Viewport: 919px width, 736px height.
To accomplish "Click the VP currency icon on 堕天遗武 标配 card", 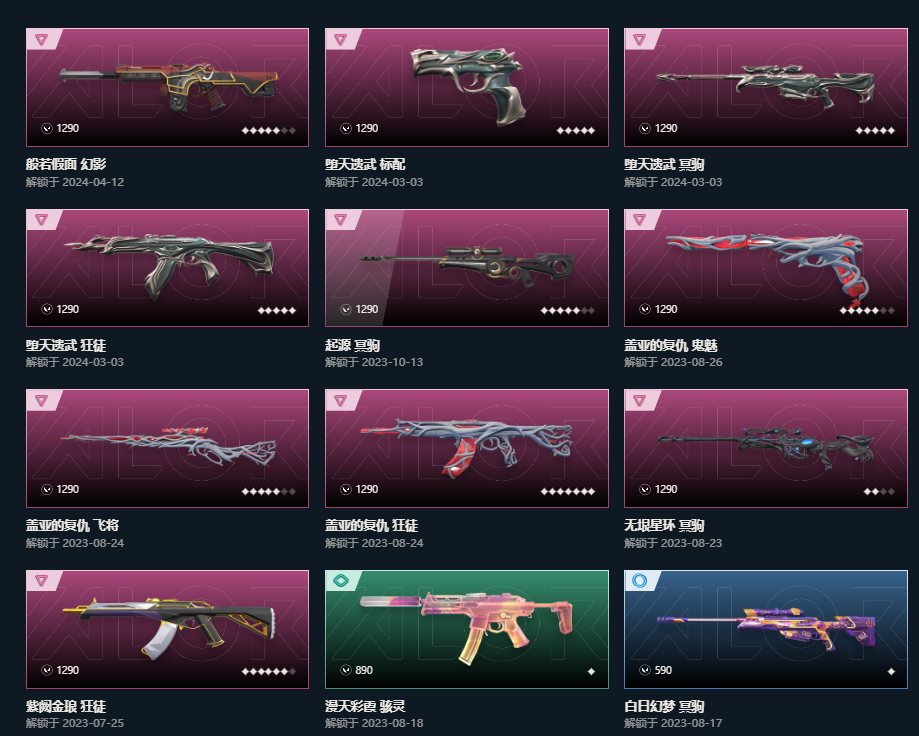I will (x=346, y=128).
